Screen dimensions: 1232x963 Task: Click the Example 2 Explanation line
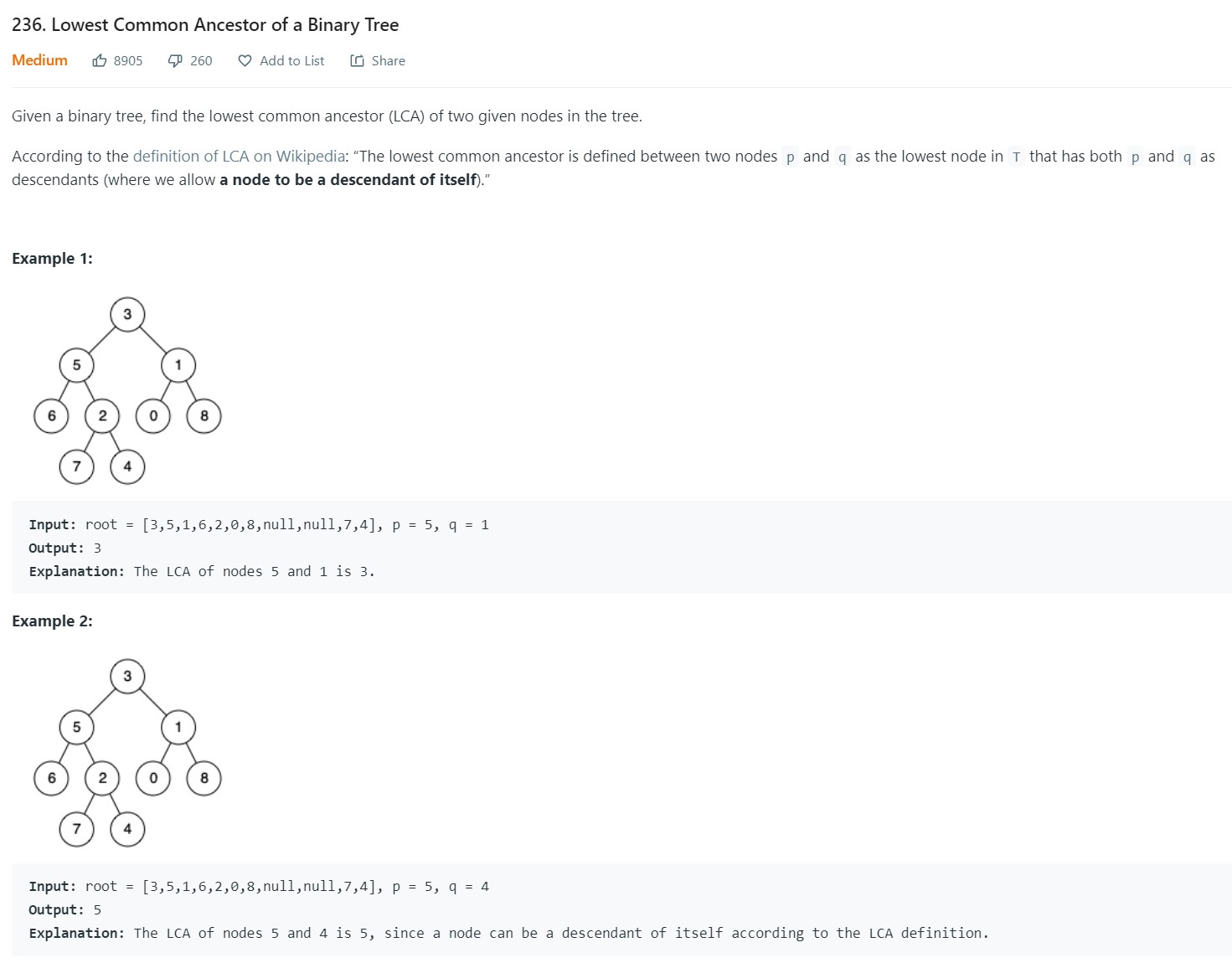pos(508,933)
